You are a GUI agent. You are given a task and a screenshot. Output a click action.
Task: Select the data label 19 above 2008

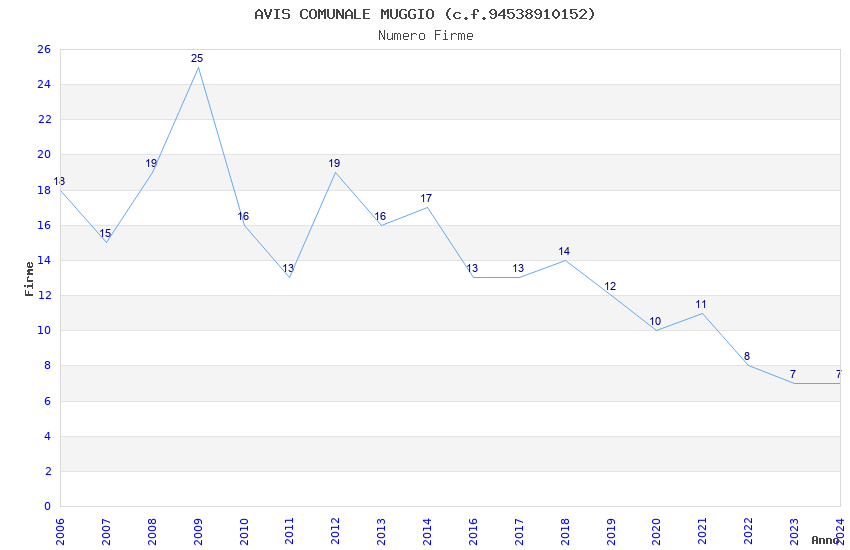click(151, 163)
